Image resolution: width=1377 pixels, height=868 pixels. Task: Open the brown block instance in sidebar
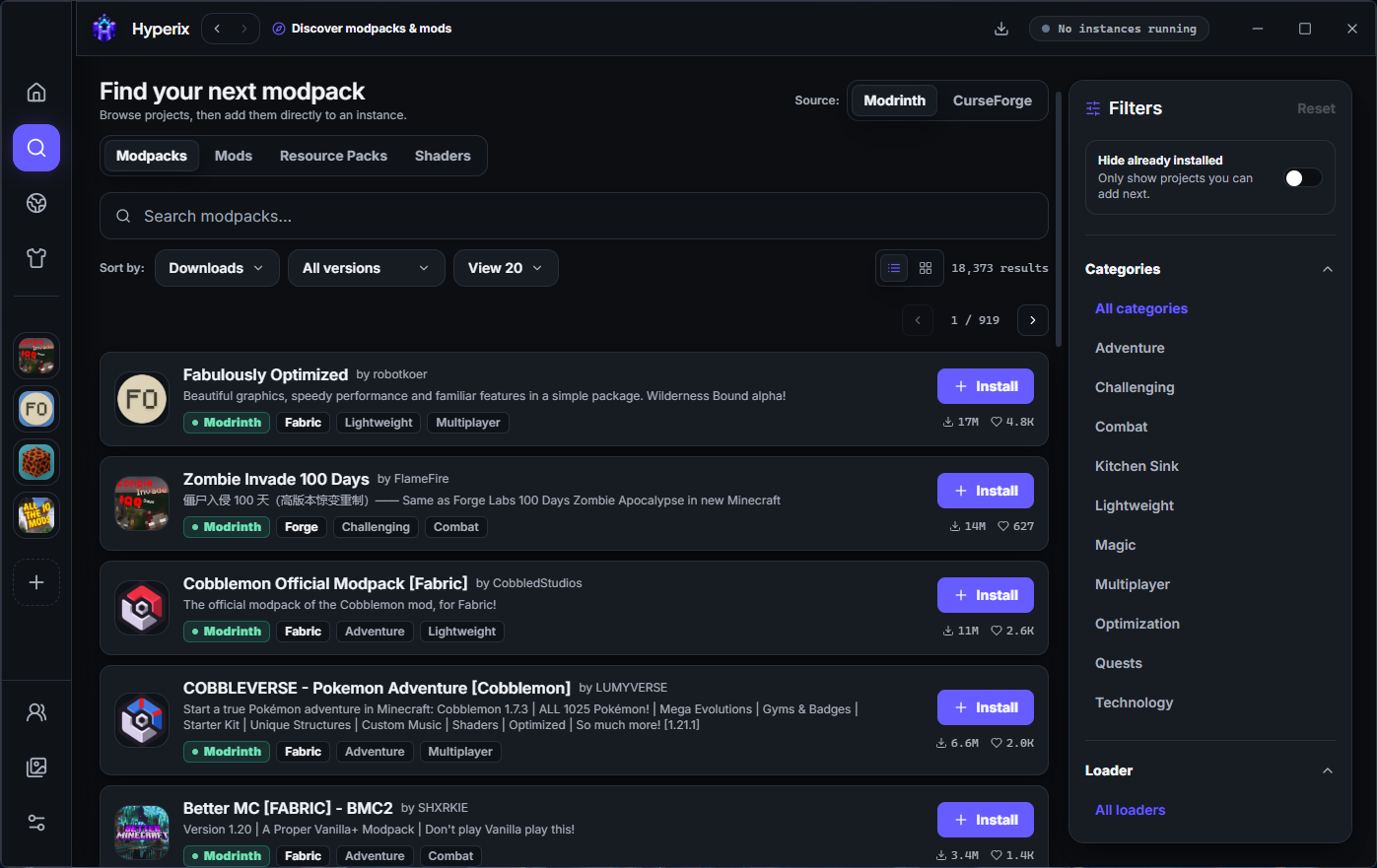[36, 462]
